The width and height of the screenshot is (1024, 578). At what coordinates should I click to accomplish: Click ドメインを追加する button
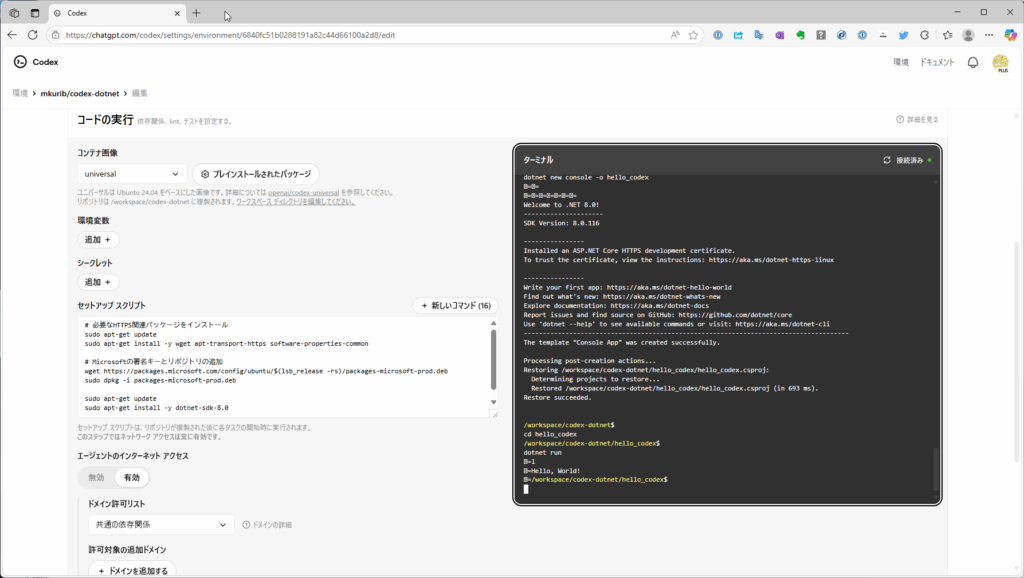(133, 570)
